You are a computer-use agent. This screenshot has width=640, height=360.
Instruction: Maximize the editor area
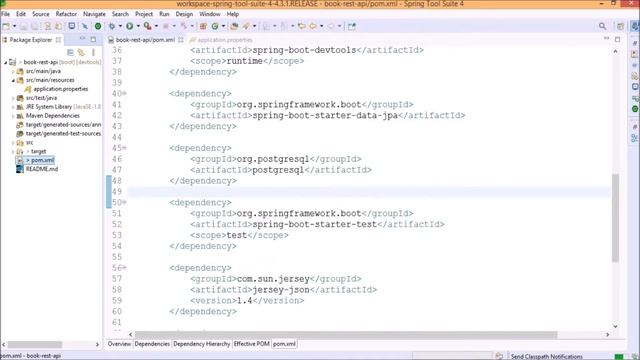pos(618,39)
